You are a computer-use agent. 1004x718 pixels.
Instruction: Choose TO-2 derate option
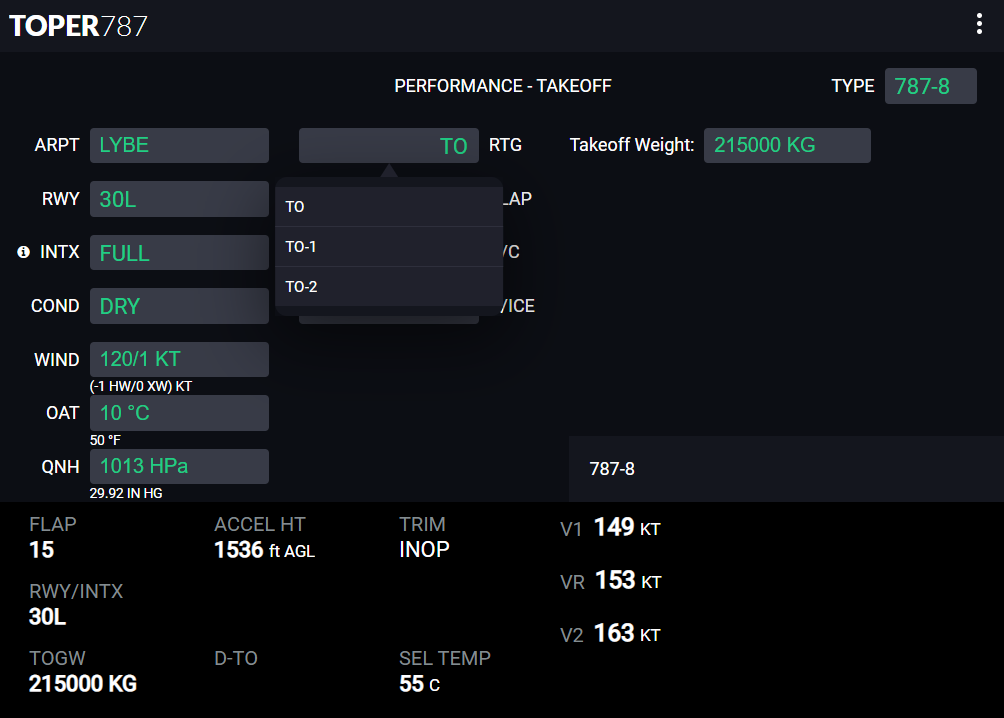click(x=389, y=286)
